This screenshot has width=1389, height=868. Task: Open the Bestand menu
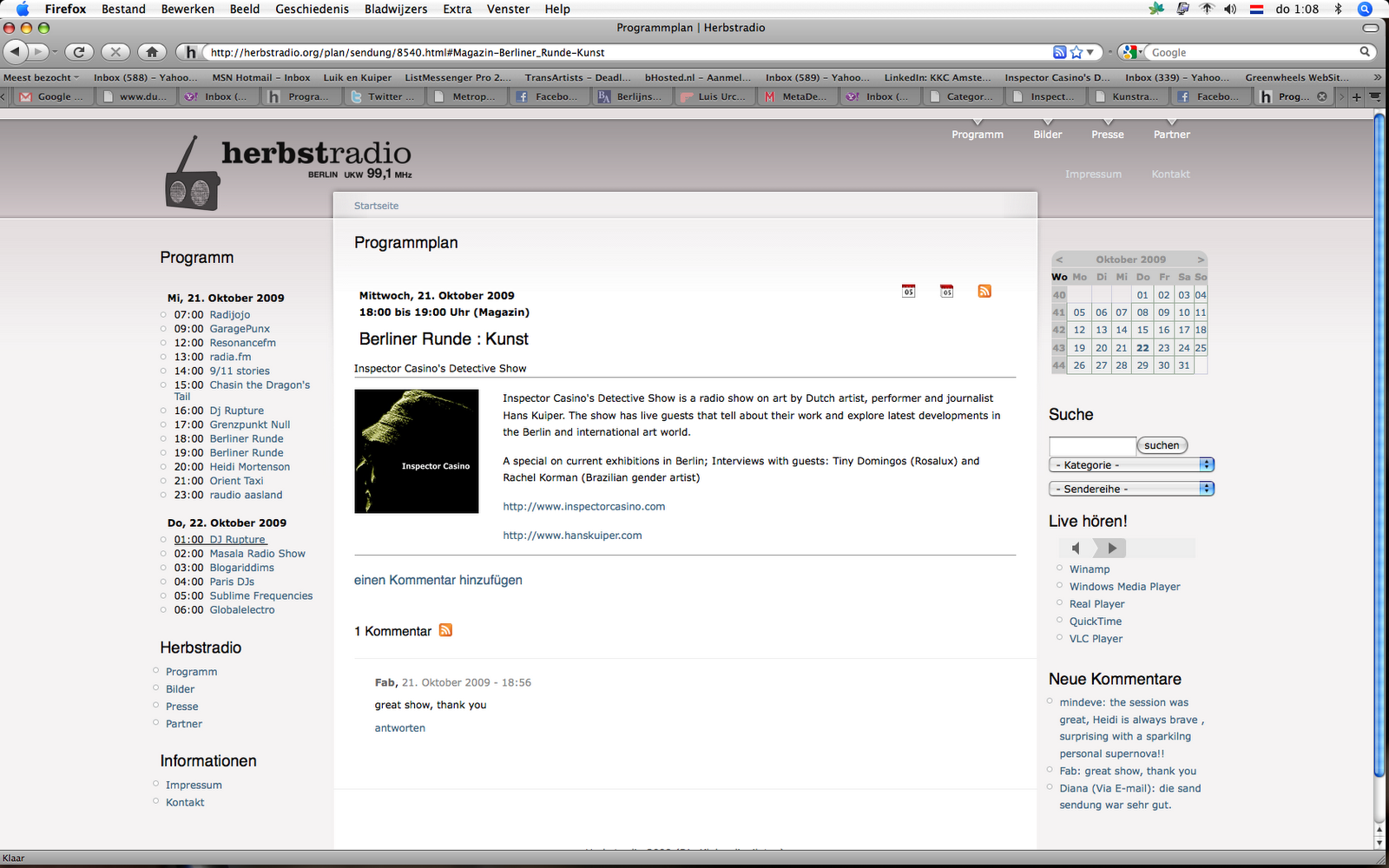pyautogui.click(x=123, y=9)
